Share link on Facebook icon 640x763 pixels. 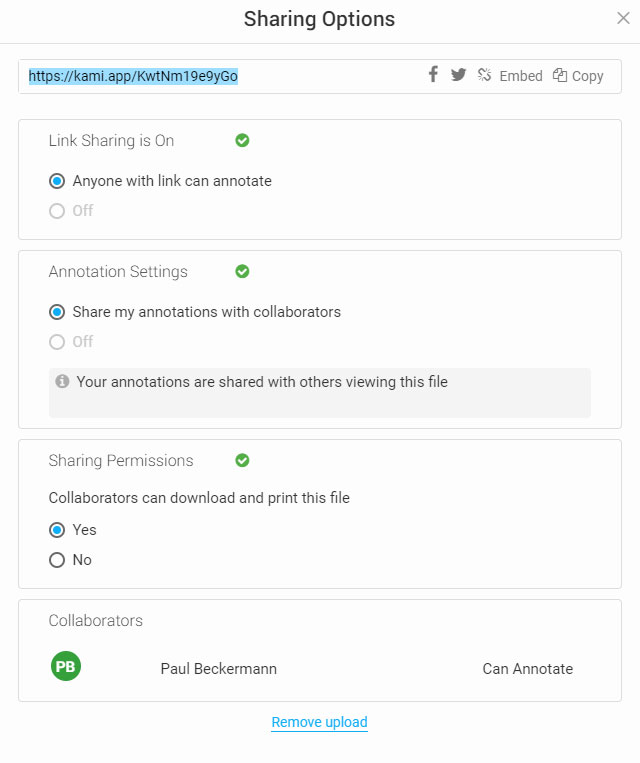click(x=433, y=75)
